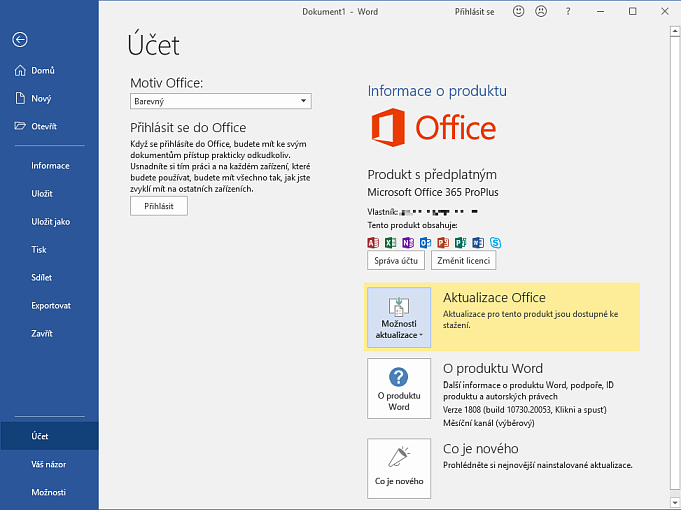This screenshot has width=681, height=510.
Task: Select the Účet sidebar item
Action: pos(50,436)
